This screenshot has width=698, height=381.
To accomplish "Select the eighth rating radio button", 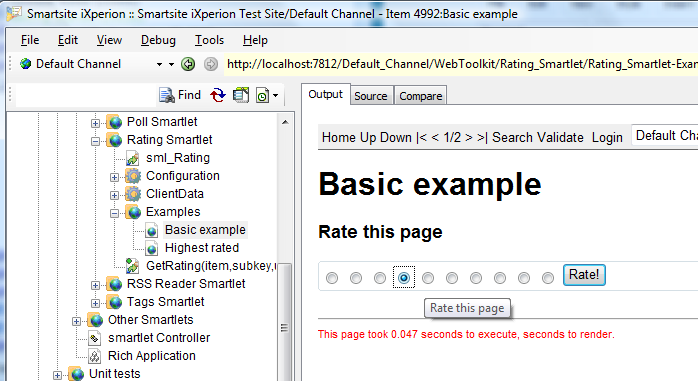I will [x=500, y=278].
